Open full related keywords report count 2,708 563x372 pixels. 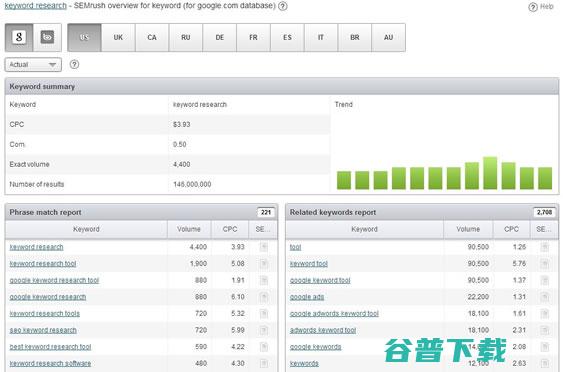click(x=544, y=212)
